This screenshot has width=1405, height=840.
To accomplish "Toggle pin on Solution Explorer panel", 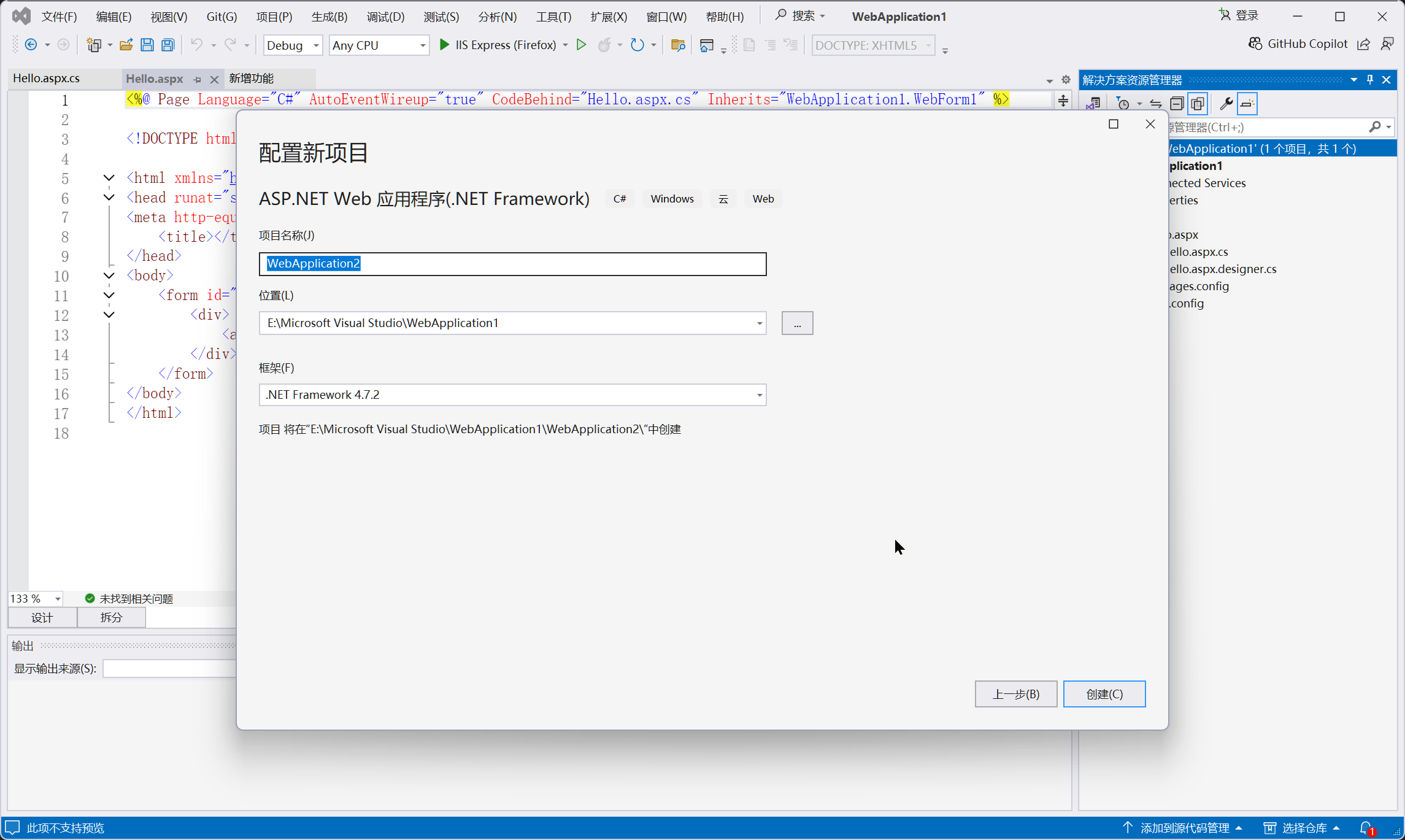I will pyautogui.click(x=1370, y=80).
